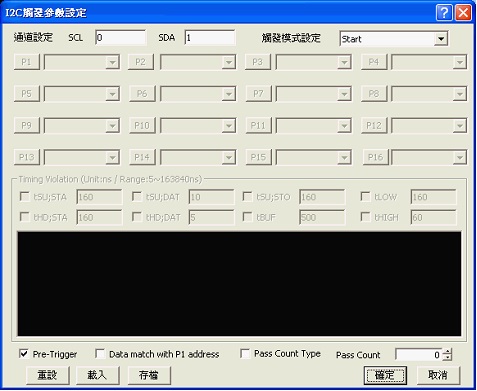Viewport: 477px width, 391px height.
Task: Click the P7 button
Action: pyautogui.click(x=259, y=94)
